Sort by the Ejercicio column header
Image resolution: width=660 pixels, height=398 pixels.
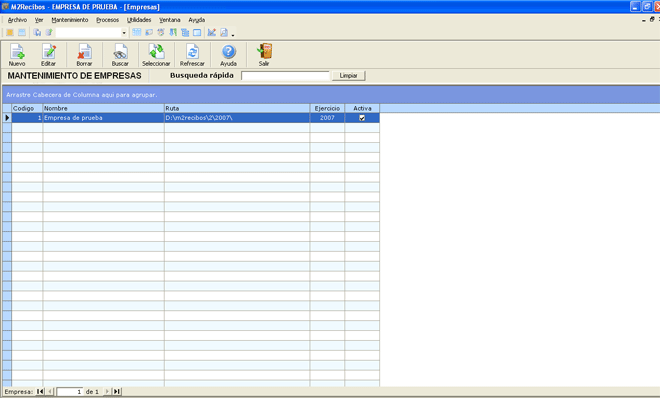[x=327, y=109]
